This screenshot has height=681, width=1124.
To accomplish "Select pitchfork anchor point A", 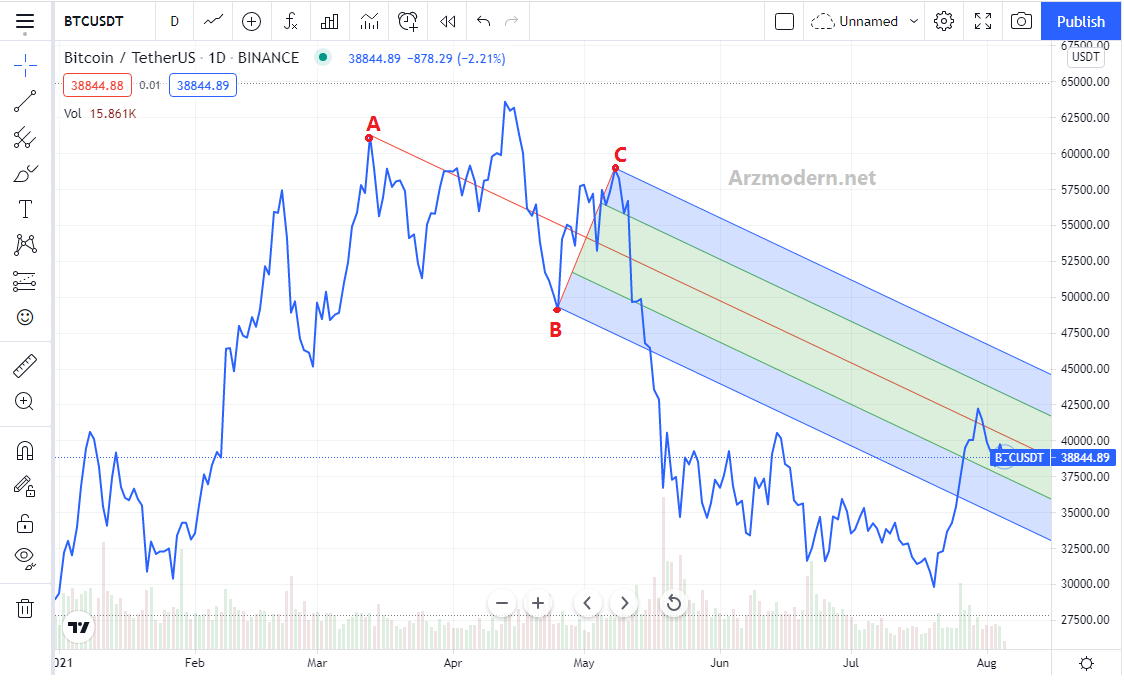I will 369,138.
